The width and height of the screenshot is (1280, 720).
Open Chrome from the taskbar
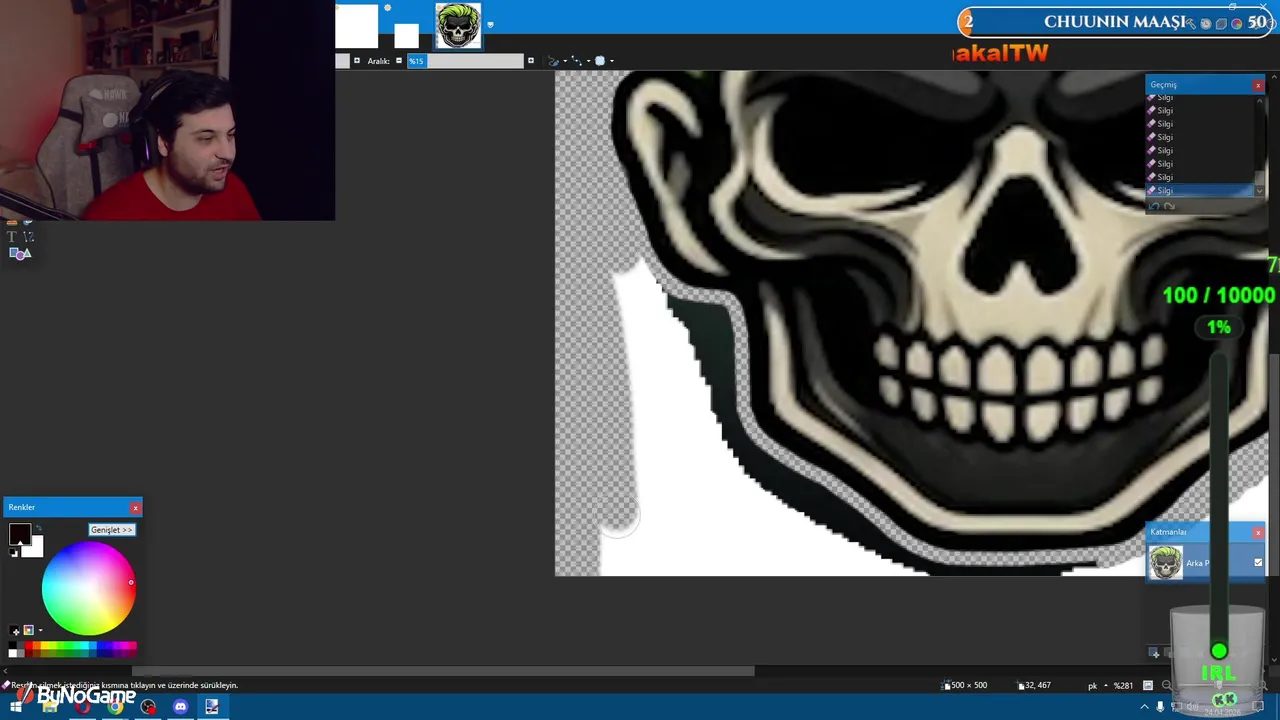[x=115, y=707]
